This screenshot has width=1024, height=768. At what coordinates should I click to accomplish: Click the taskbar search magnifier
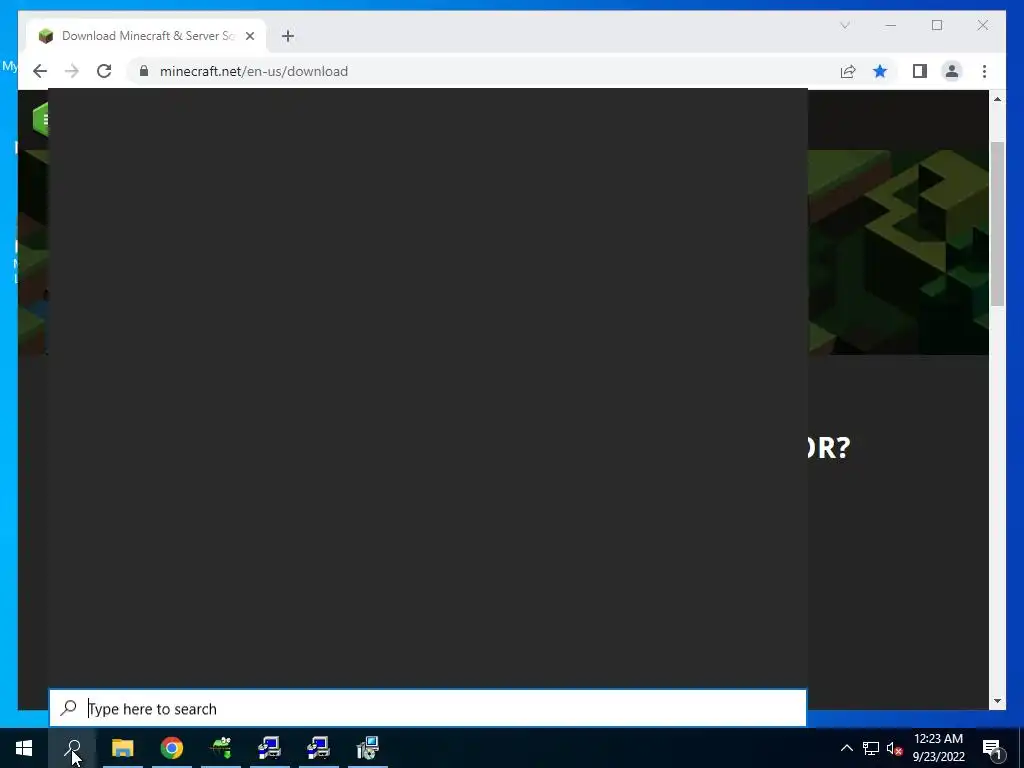point(73,748)
